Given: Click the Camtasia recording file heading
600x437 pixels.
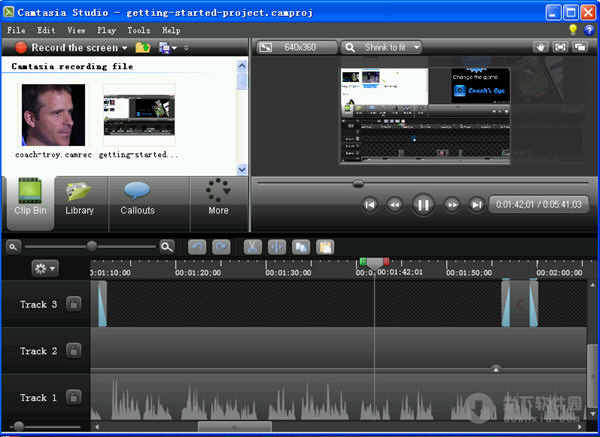Looking at the screenshot, I should click(x=72, y=67).
